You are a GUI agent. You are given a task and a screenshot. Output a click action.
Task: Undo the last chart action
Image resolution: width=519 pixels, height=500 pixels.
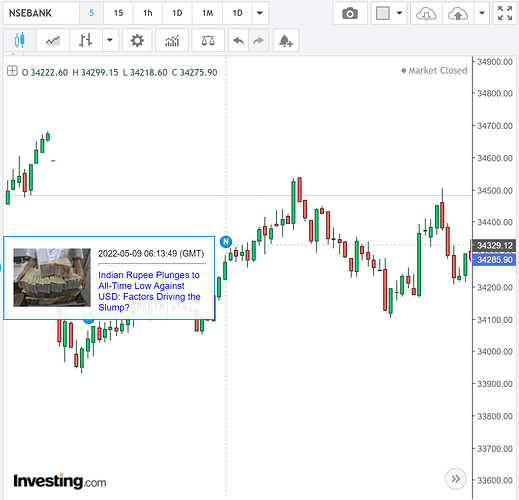point(238,41)
